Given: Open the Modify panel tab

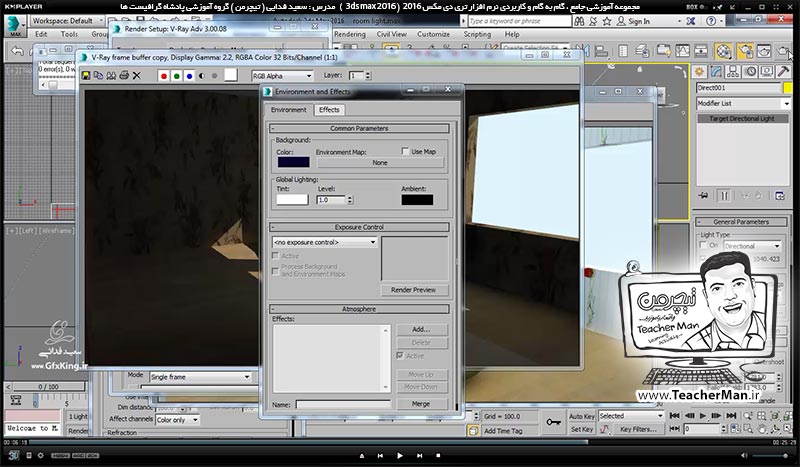Looking at the screenshot, I should [x=716, y=72].
